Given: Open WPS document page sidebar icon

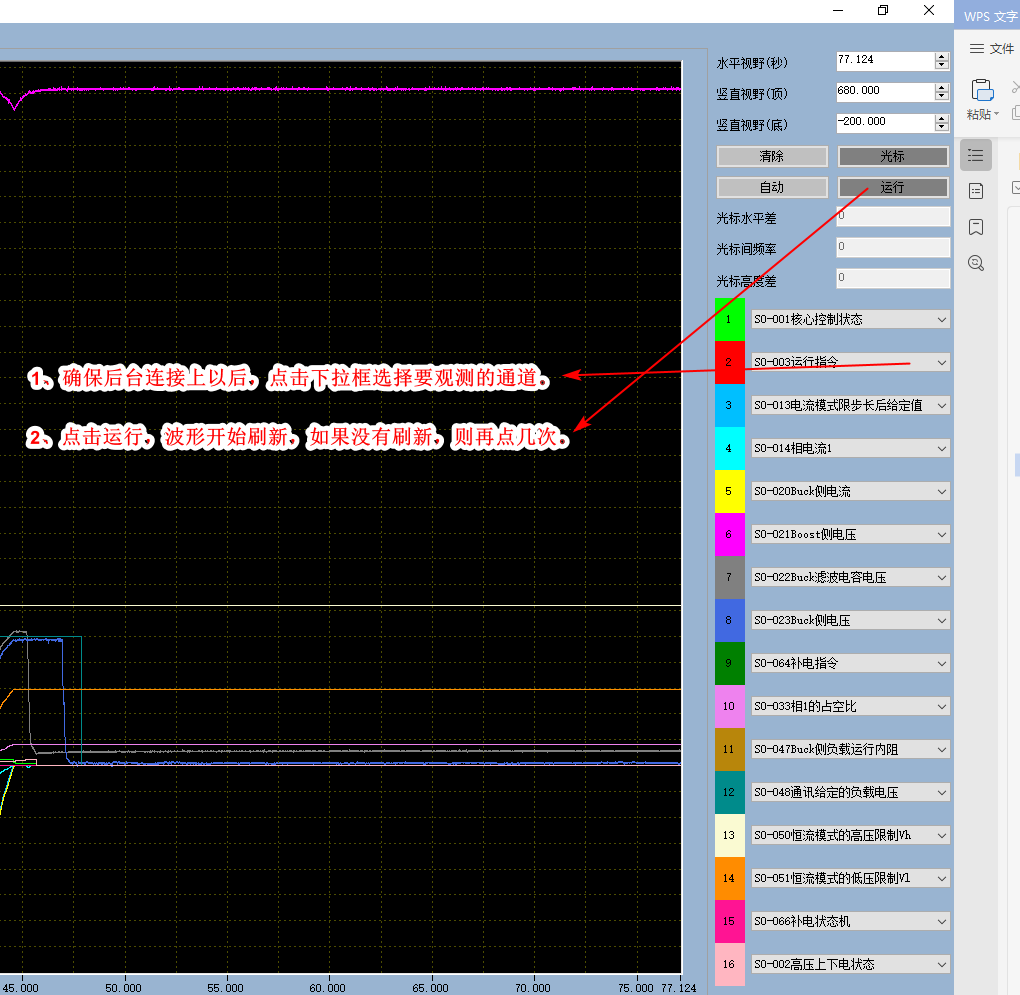Looking at the screenshot, I should coord(976,191).
